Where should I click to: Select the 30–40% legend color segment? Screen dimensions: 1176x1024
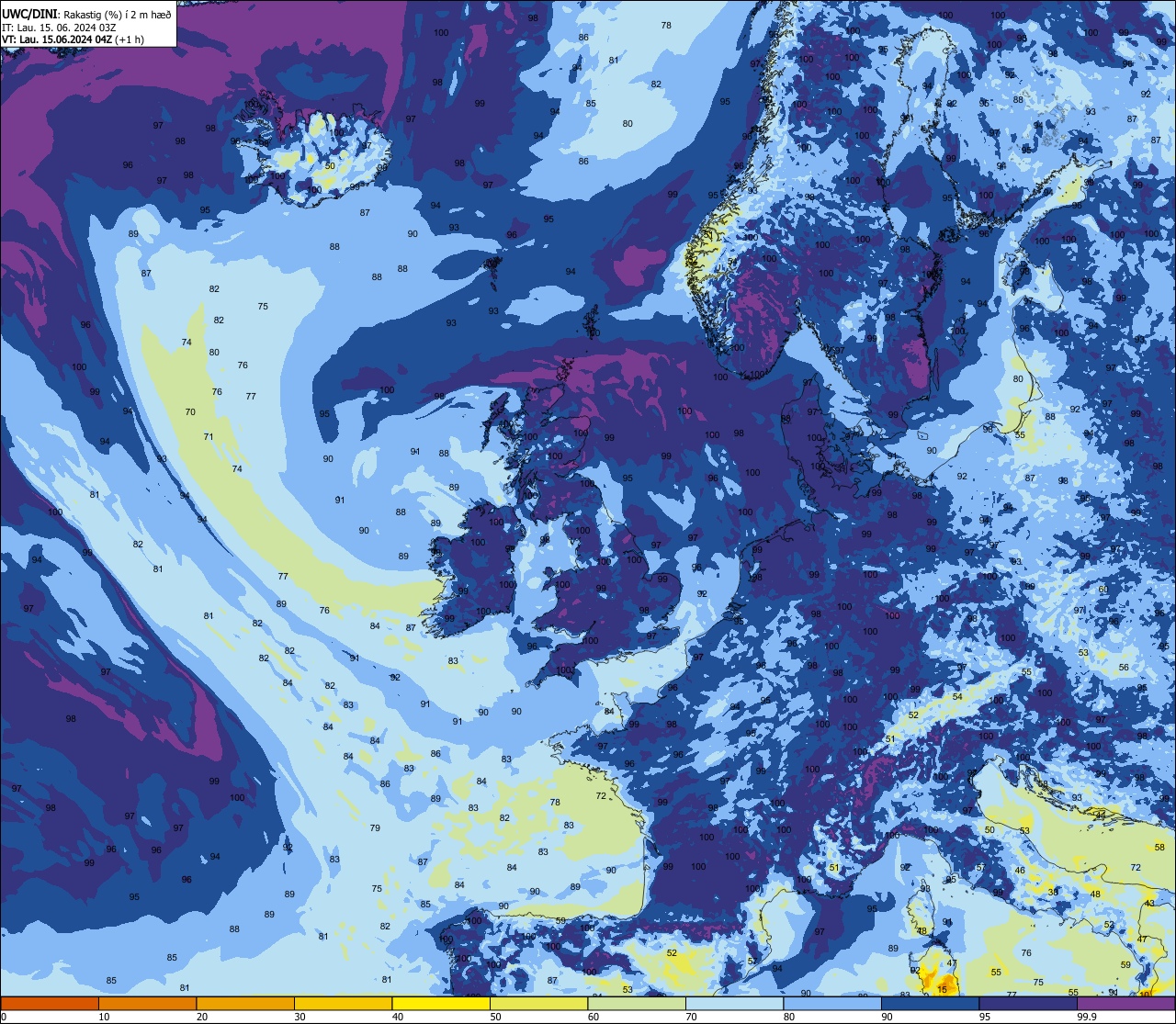click(343, 1003)
